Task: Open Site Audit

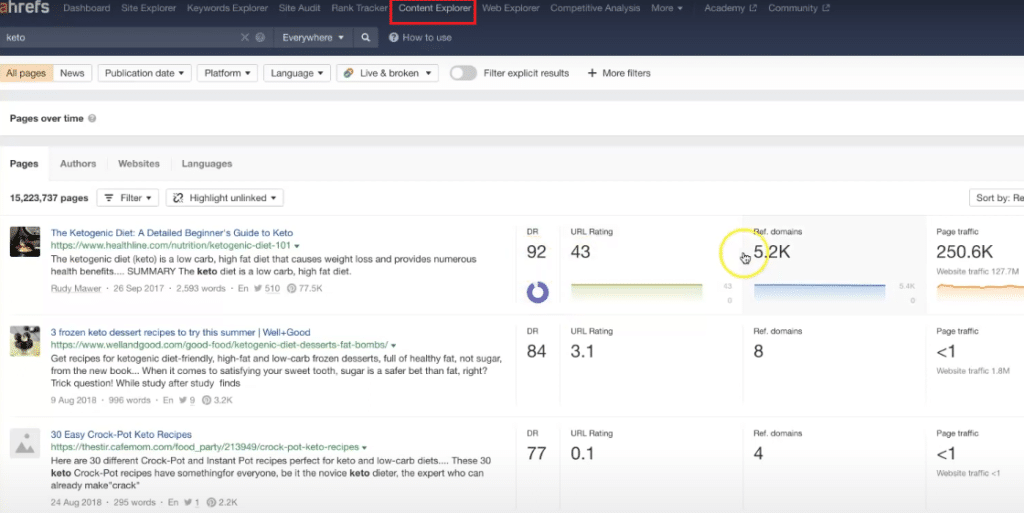Action: pos(300,8)
